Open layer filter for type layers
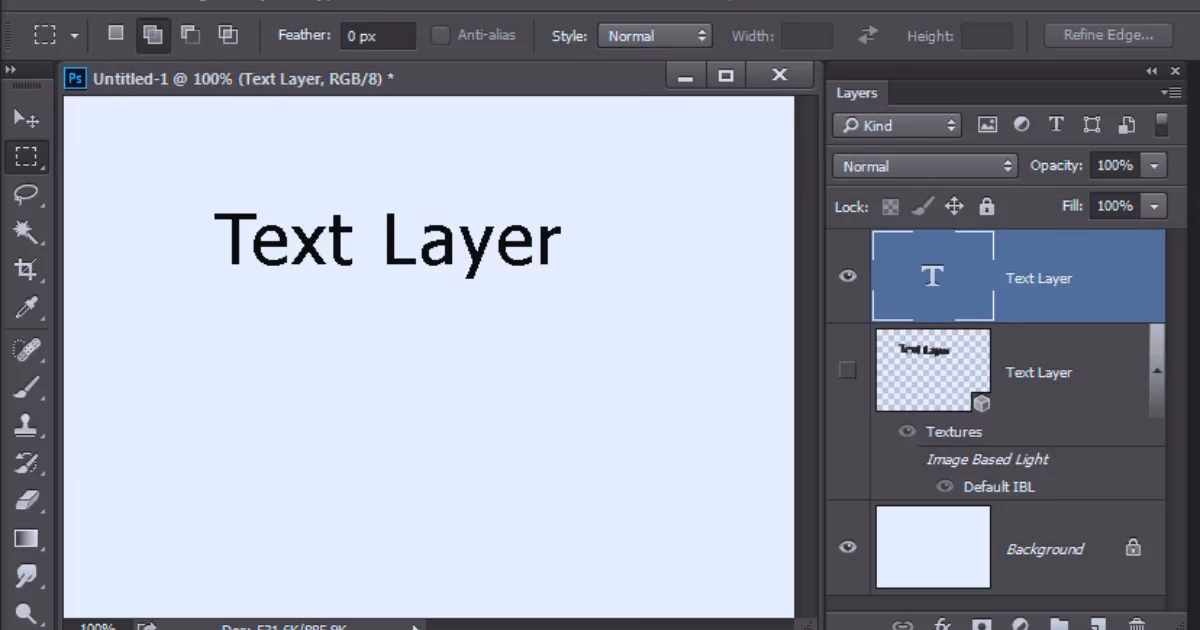 tap(1056, 124)
